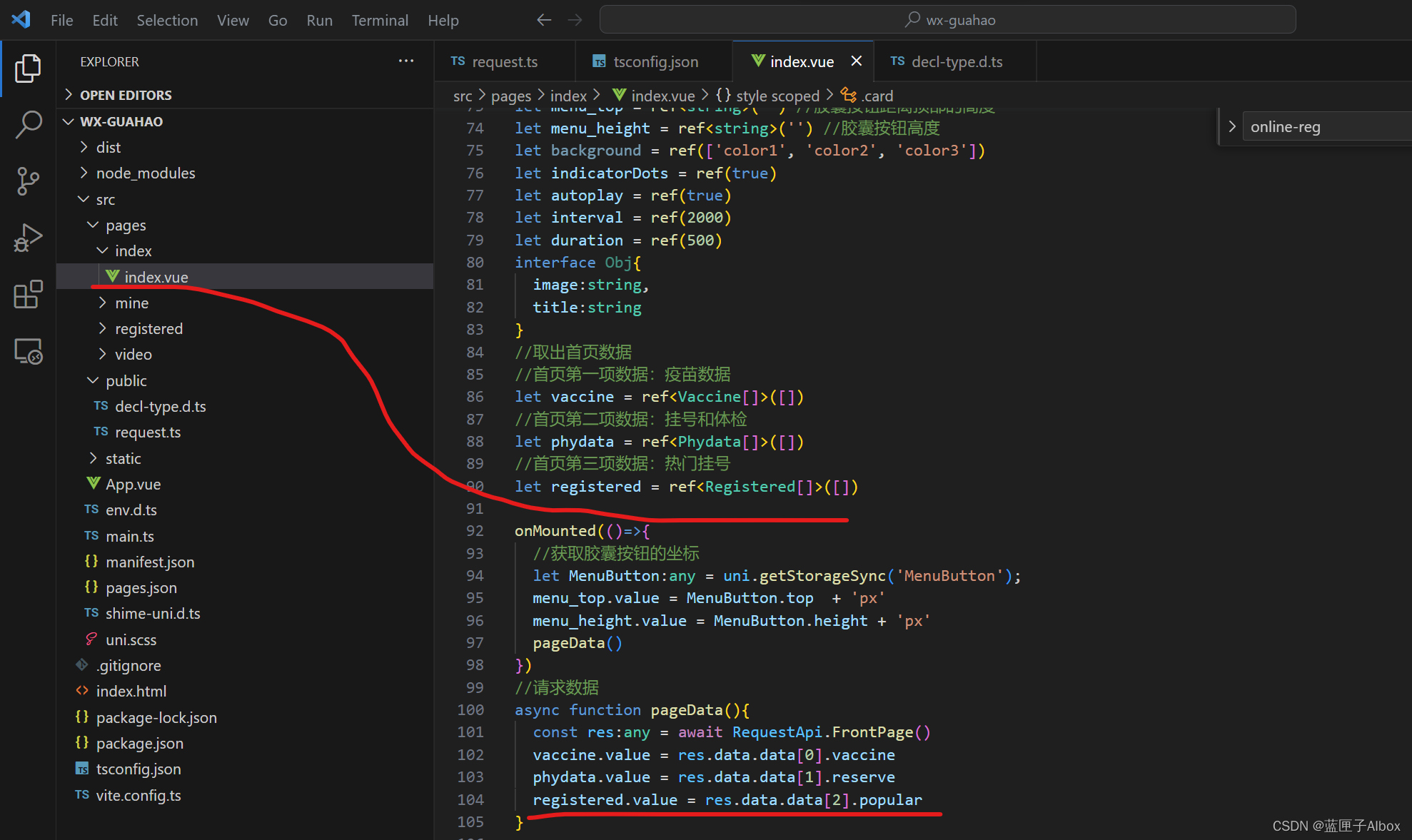Open the Explorer view in activity bar
Image resolution: width=1412 pixels, height=840 pixels.
[28, 69]
